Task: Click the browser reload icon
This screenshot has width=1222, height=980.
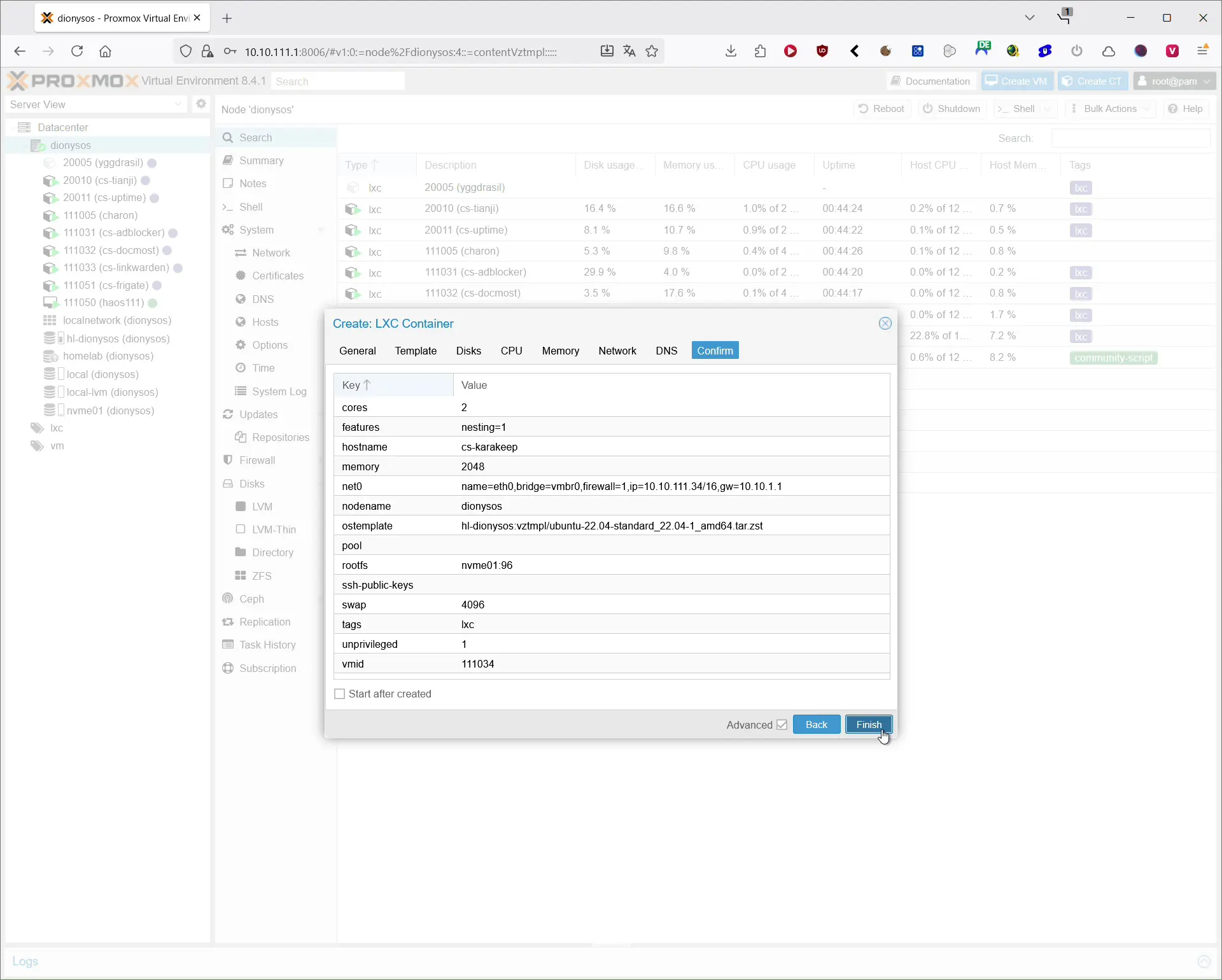Action: point(77,52)
